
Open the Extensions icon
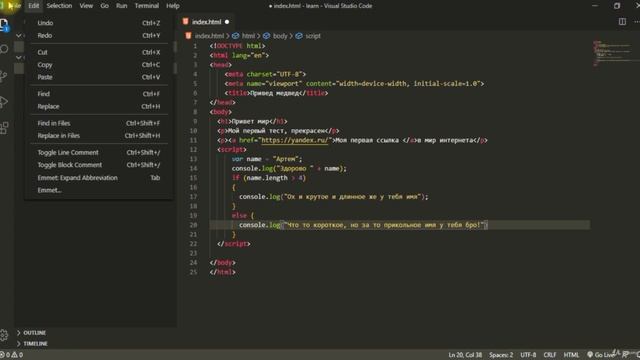(x=4, y=128)
